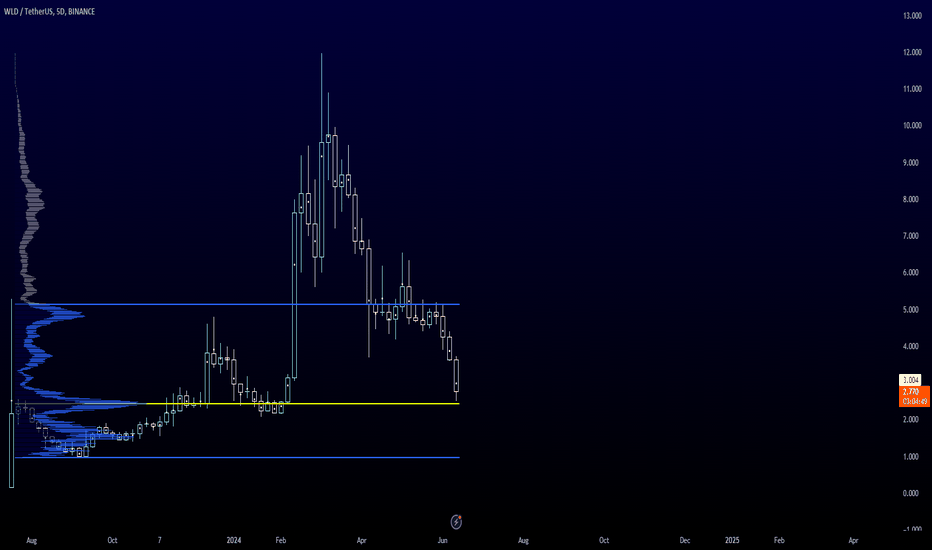This screenshot has width=932, height=550.
Task: Click the WLD / TetherUS symbol title
Action: click(49, 11)
